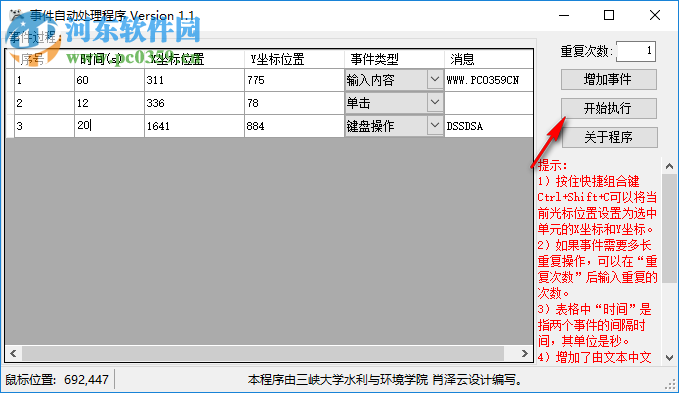
Task: Select sequence number cell 3
Action: (x=45, y=126)
